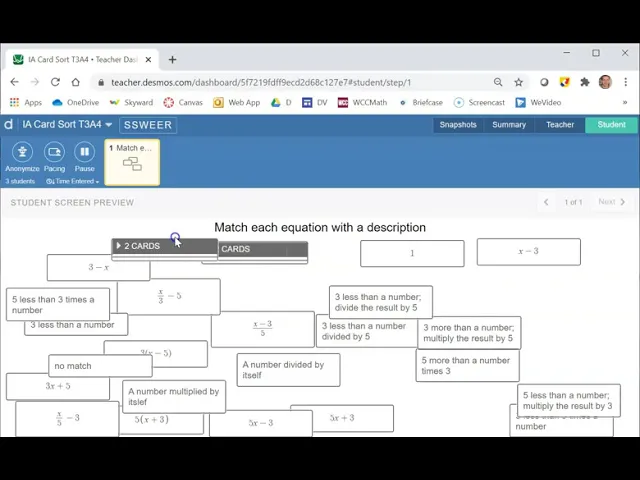Select the card '5 less than 3 times a number'
This screenshot has height=480, width=640.
[58, 304]
